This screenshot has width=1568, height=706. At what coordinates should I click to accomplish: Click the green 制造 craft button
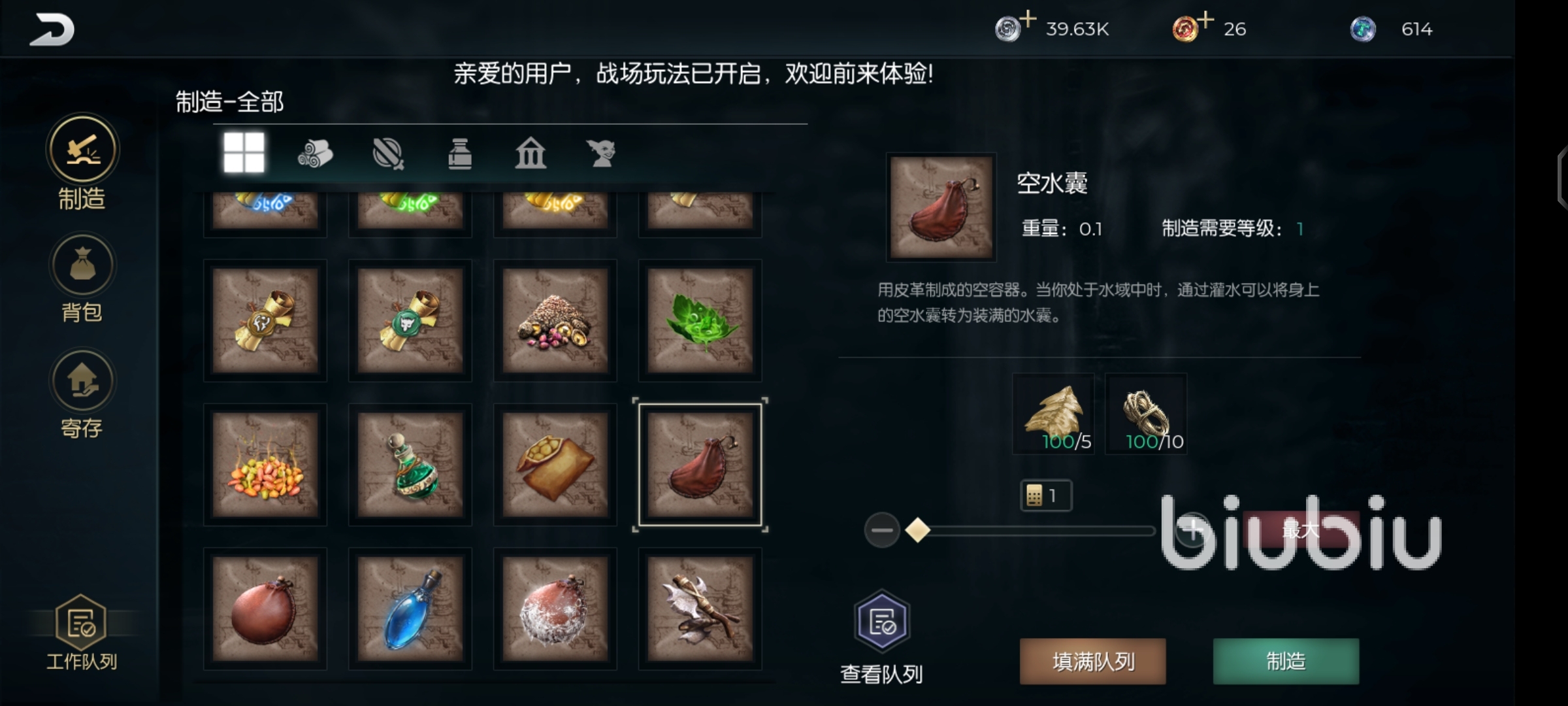pyautogui.click(x=1286, y=662)
